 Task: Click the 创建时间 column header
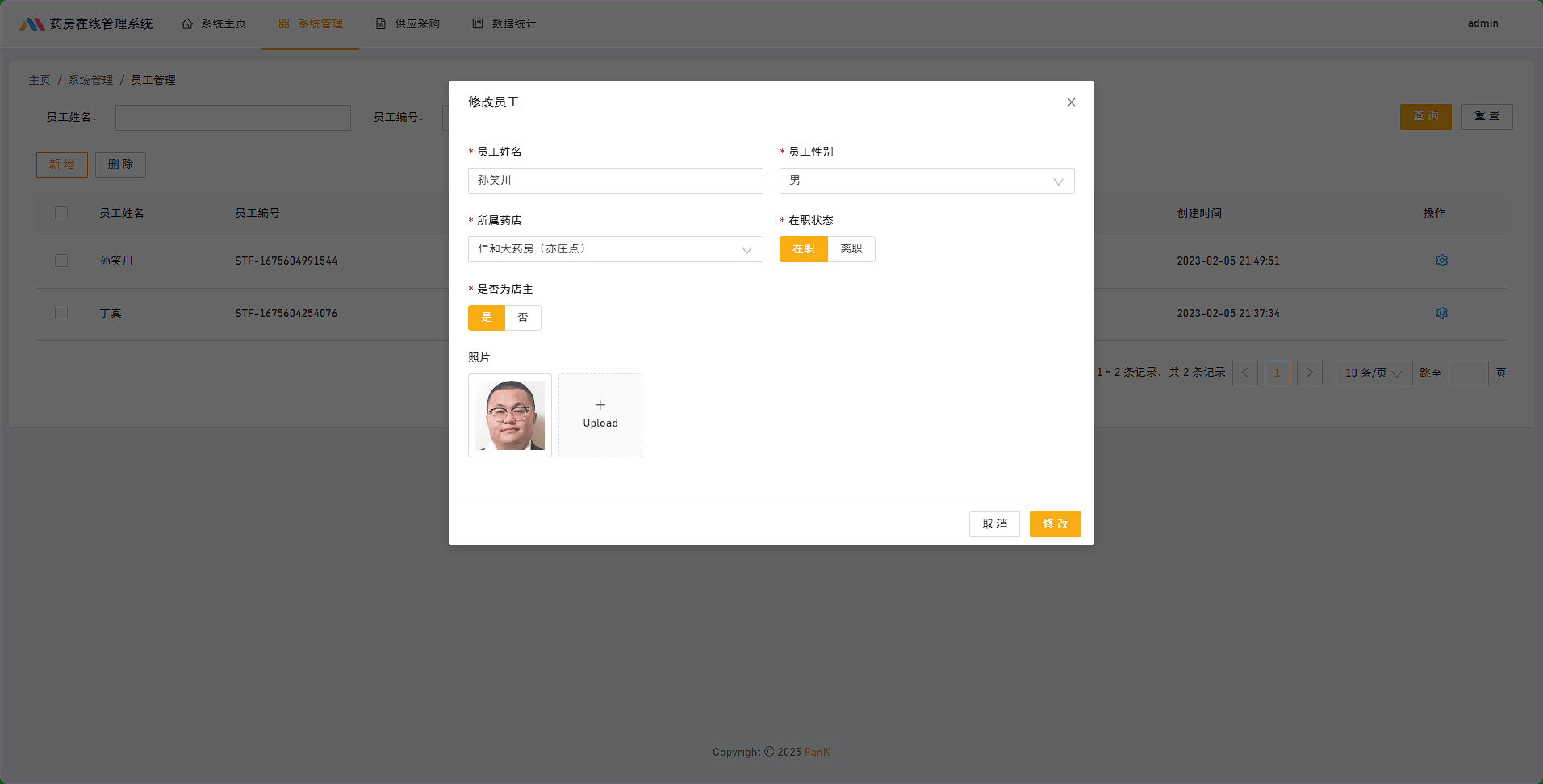1199,213
